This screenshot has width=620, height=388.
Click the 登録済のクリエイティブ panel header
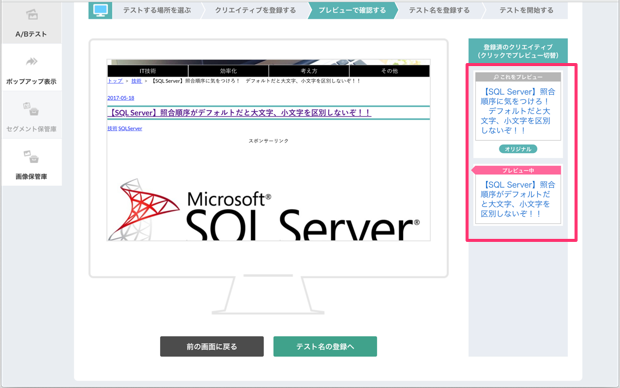(x=518, y=51)
